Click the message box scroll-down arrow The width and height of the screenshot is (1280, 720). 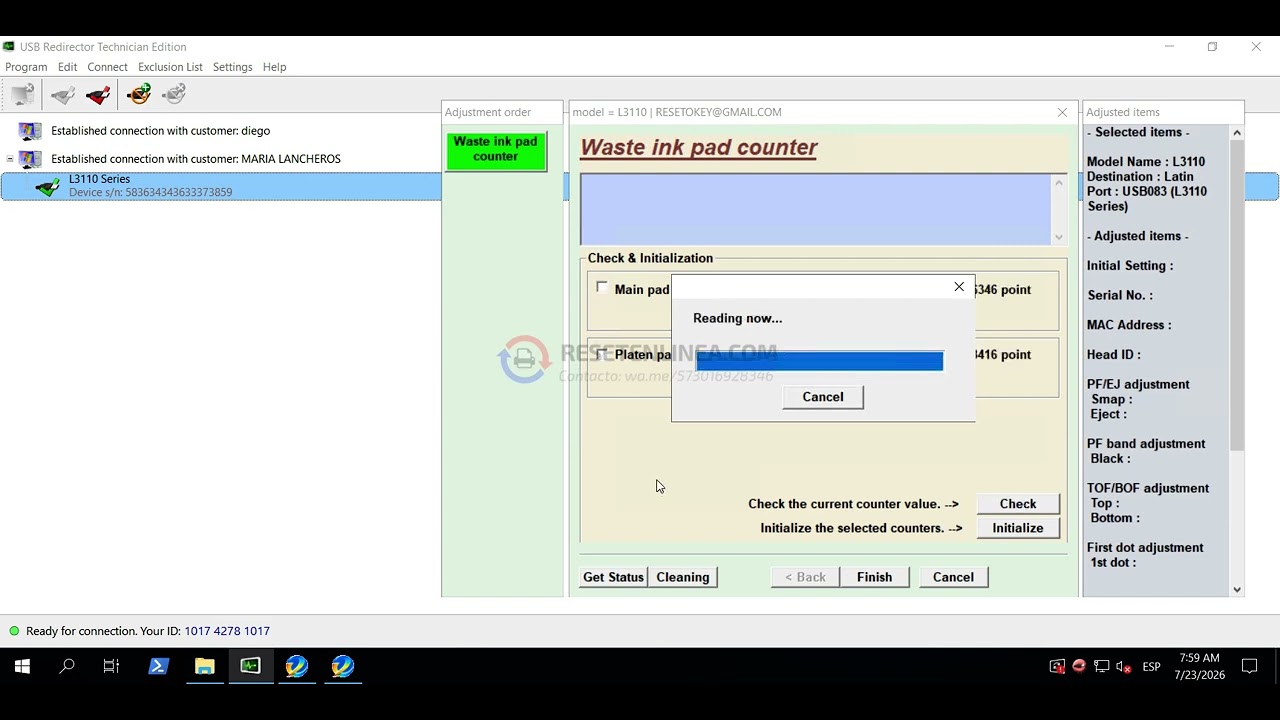click(x=1058, y=237)
